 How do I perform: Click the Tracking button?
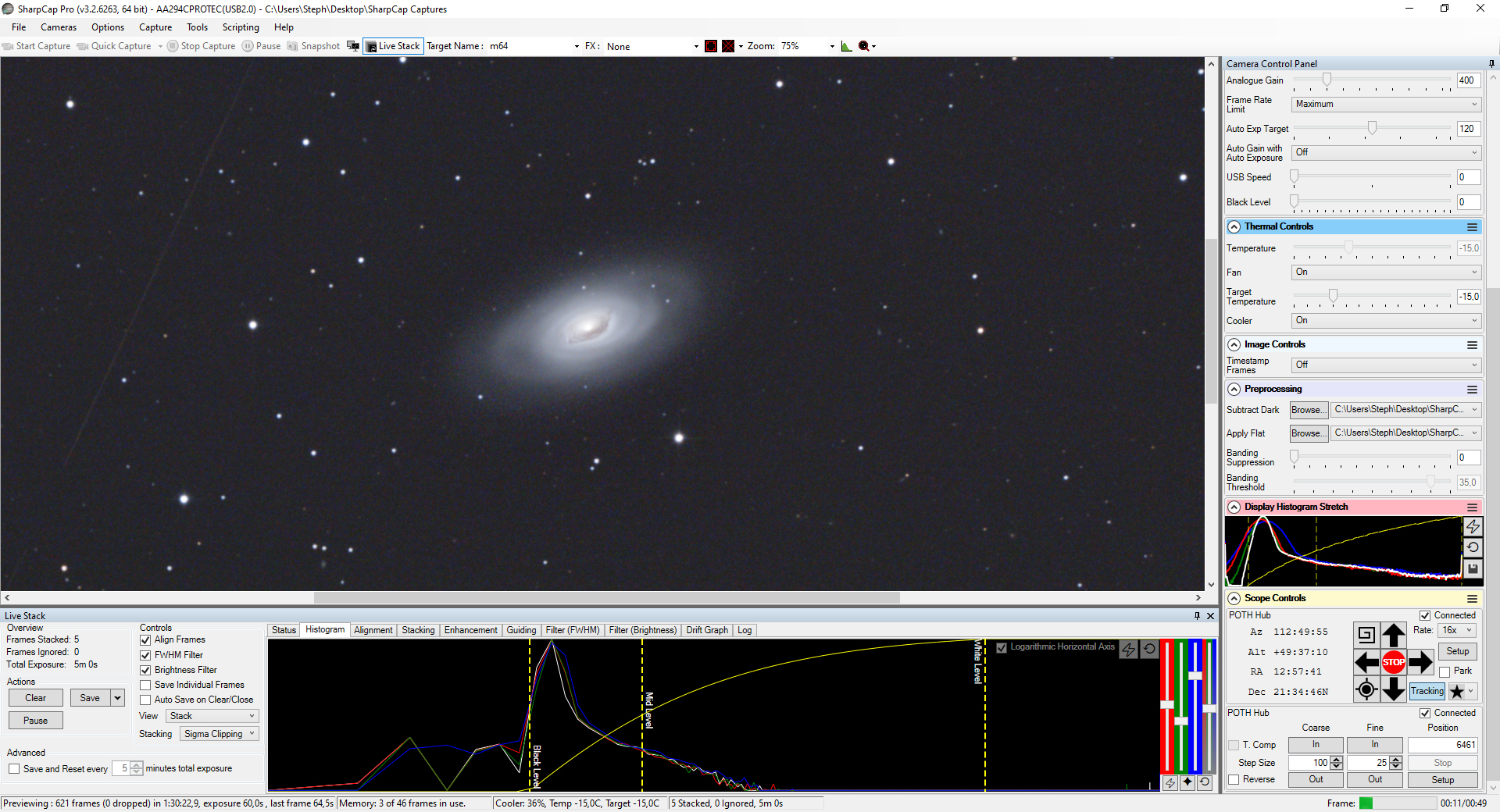1427,691
